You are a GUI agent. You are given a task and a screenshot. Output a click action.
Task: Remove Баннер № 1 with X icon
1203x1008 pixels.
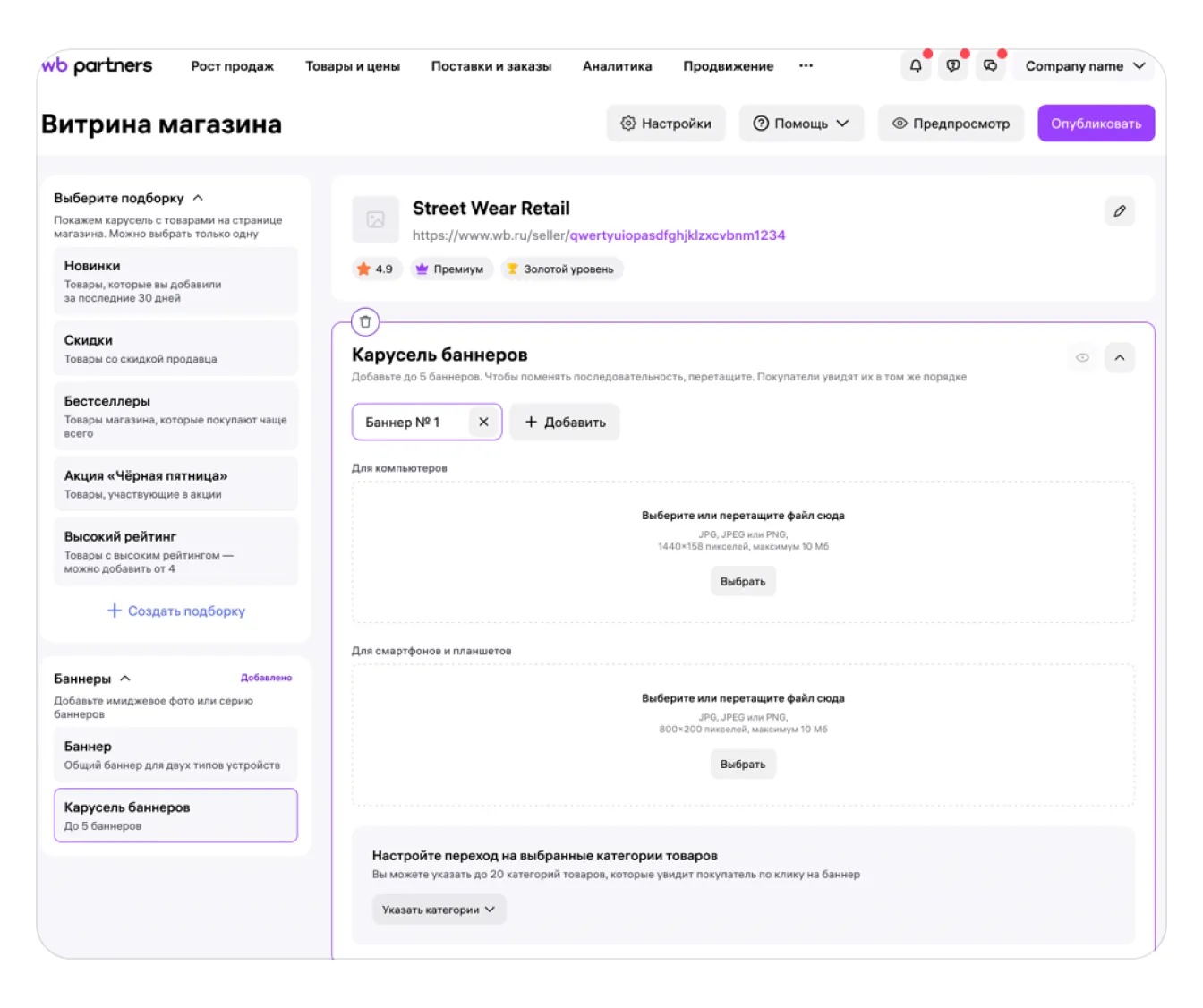[x=483, y=423]
